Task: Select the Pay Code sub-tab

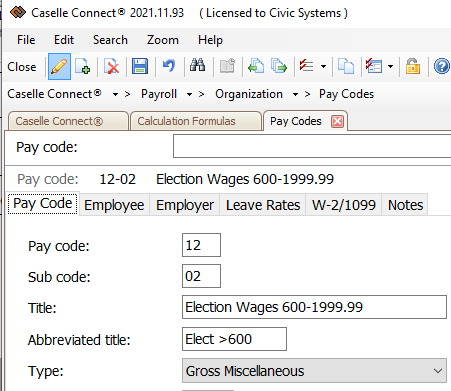Action: click(x=43, y=204)
